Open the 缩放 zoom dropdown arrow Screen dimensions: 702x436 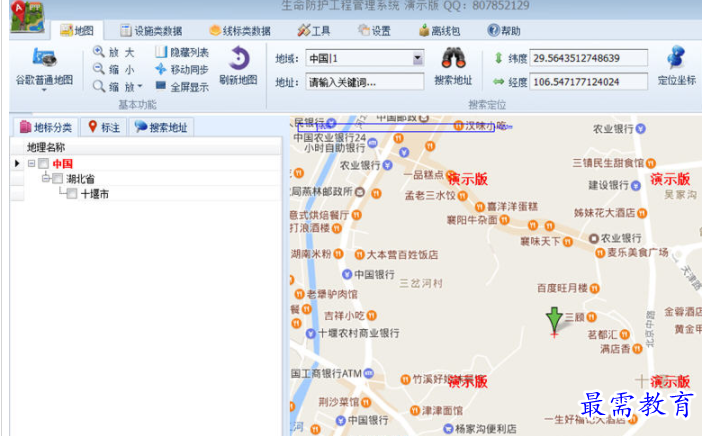pos(140,86)
